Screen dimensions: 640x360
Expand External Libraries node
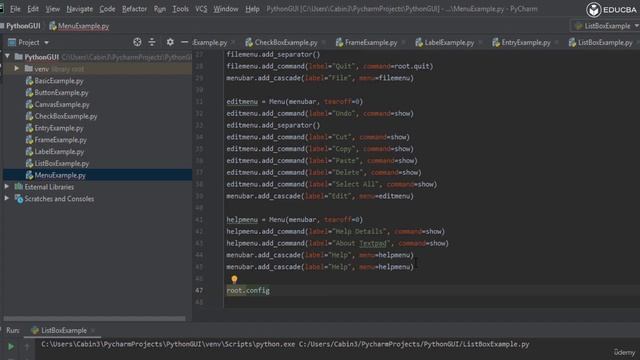[7, 187]
